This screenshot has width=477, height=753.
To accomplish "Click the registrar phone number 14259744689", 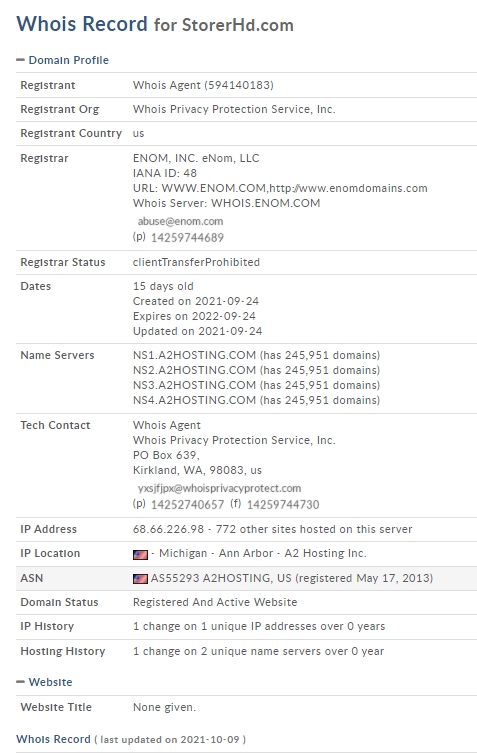I will point(187,238).
